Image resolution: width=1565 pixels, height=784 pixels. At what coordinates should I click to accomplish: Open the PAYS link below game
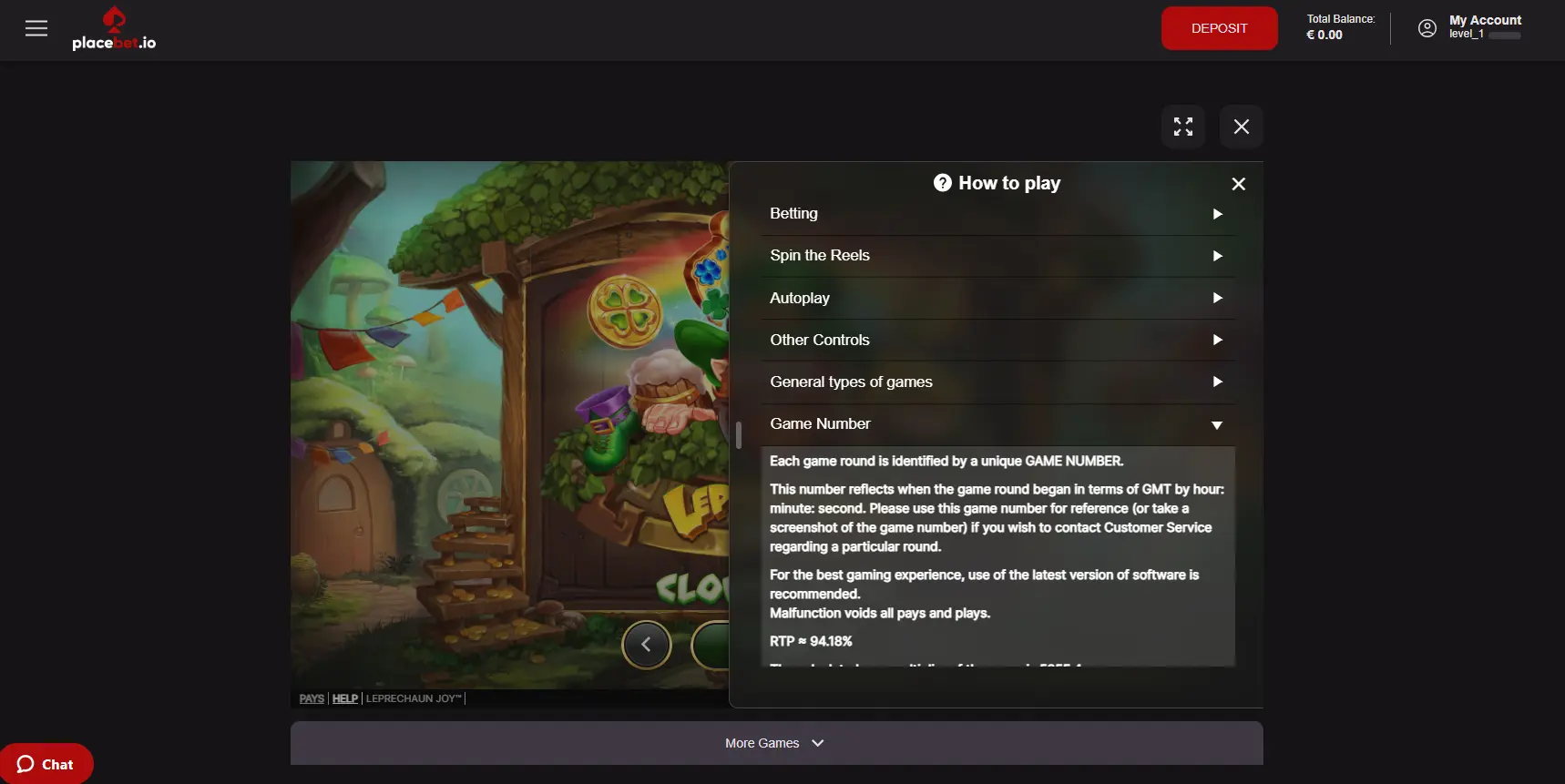312,698
